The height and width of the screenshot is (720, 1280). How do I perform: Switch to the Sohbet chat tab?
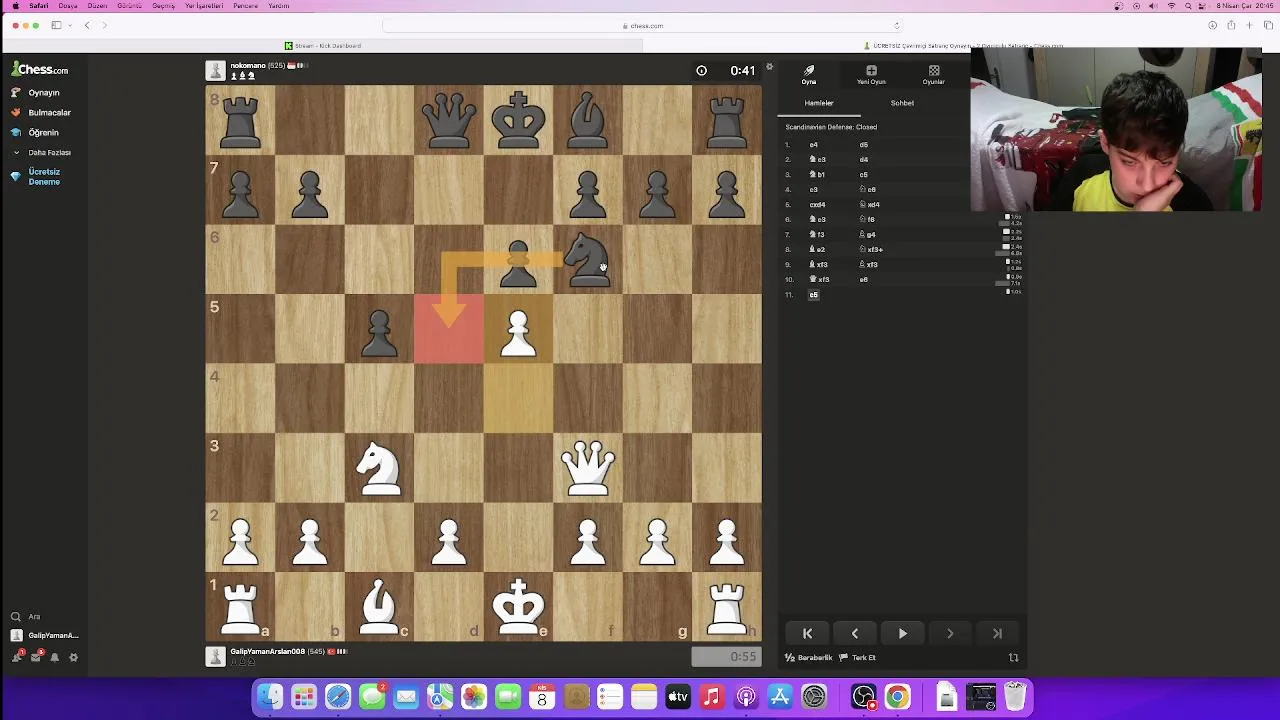(x=902, y=103)
